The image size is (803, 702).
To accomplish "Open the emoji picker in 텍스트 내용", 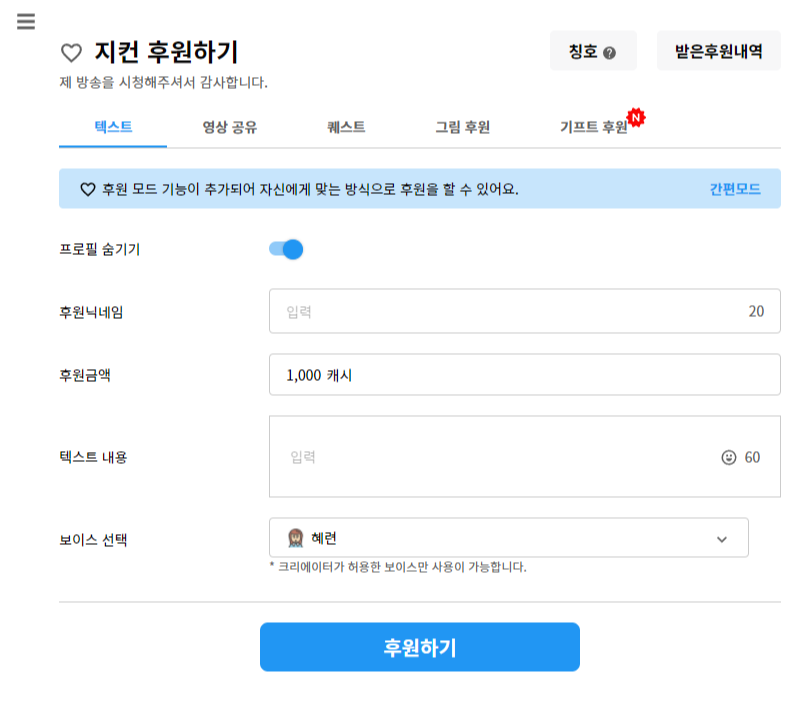I will click(x=728, y=457).
